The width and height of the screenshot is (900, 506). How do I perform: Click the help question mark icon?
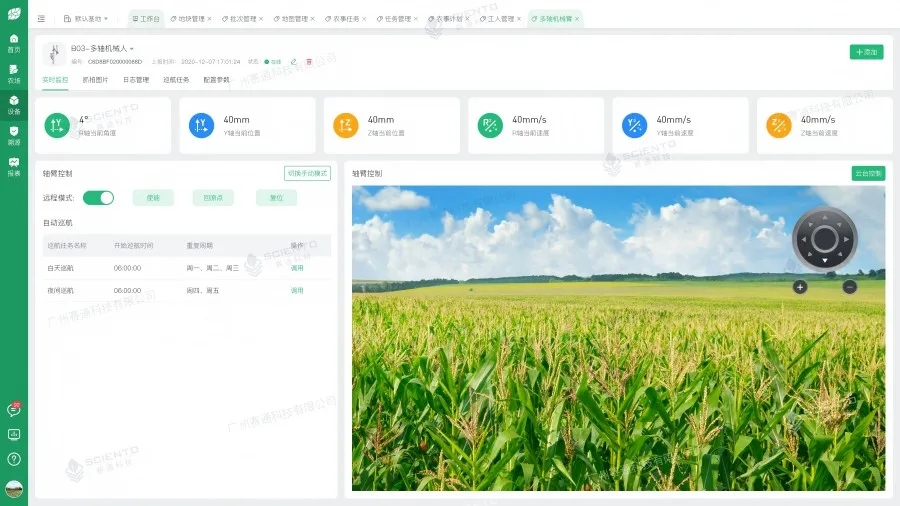(x=14, y=459)
